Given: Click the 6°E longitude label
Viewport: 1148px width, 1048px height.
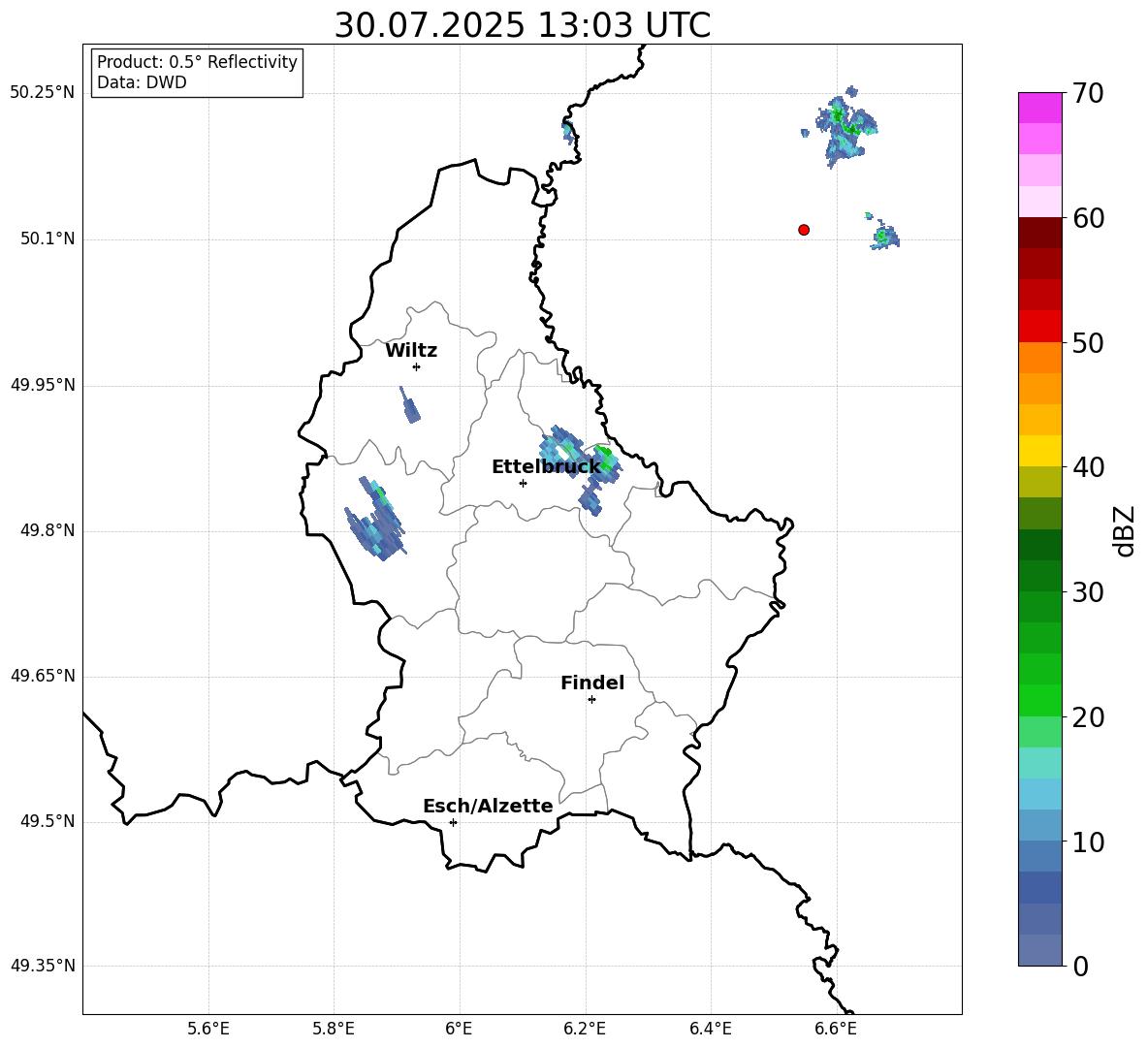Looking at the screenshot, I should 459,1029.
